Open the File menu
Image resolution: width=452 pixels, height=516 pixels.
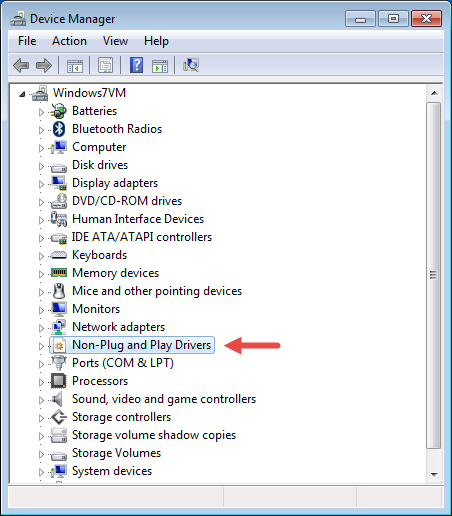click(x=27, y=41)
